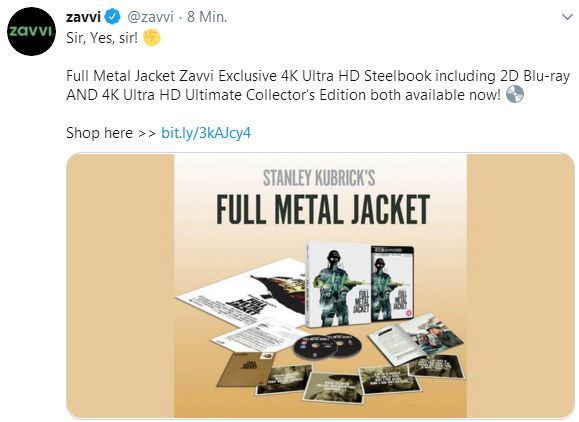
Task: Click the steelbook case cover art
Action: pos(338,284)
